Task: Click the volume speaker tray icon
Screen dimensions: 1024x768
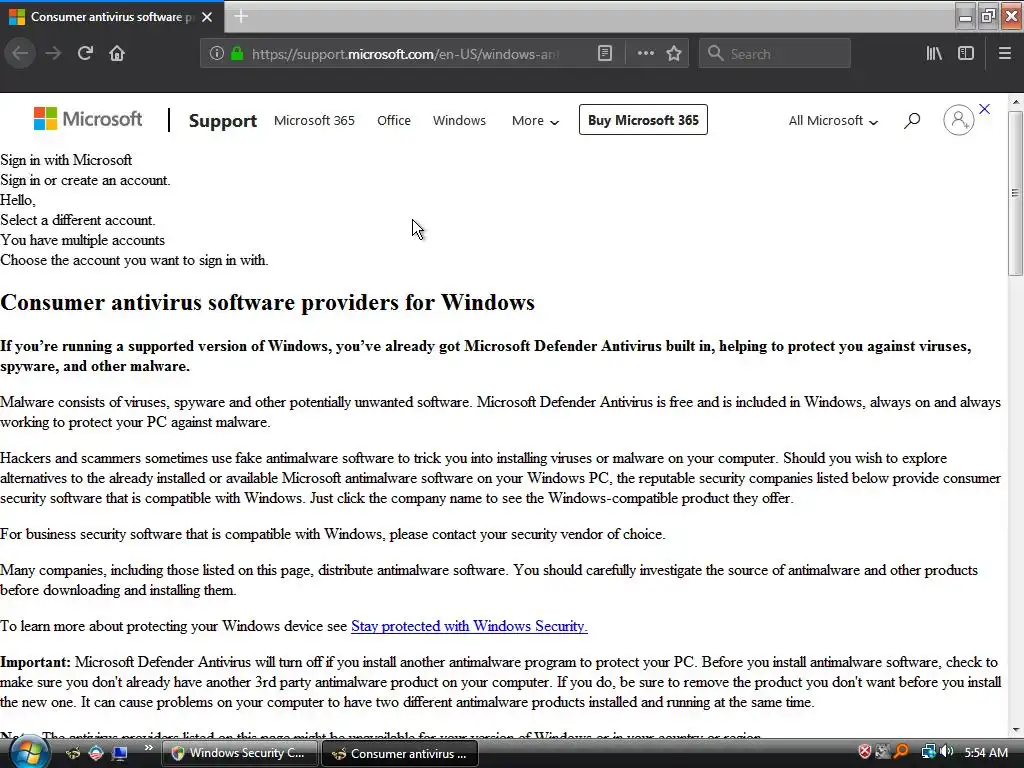Action: point(947,752)
